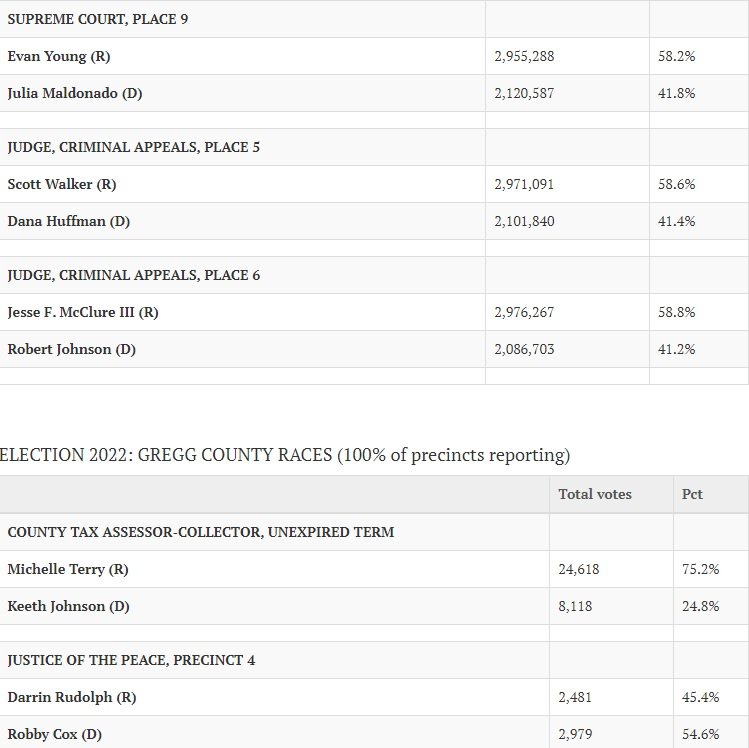The image size is (749, 748).
Task: Select the Total votes column header
Action: [595, 494]
